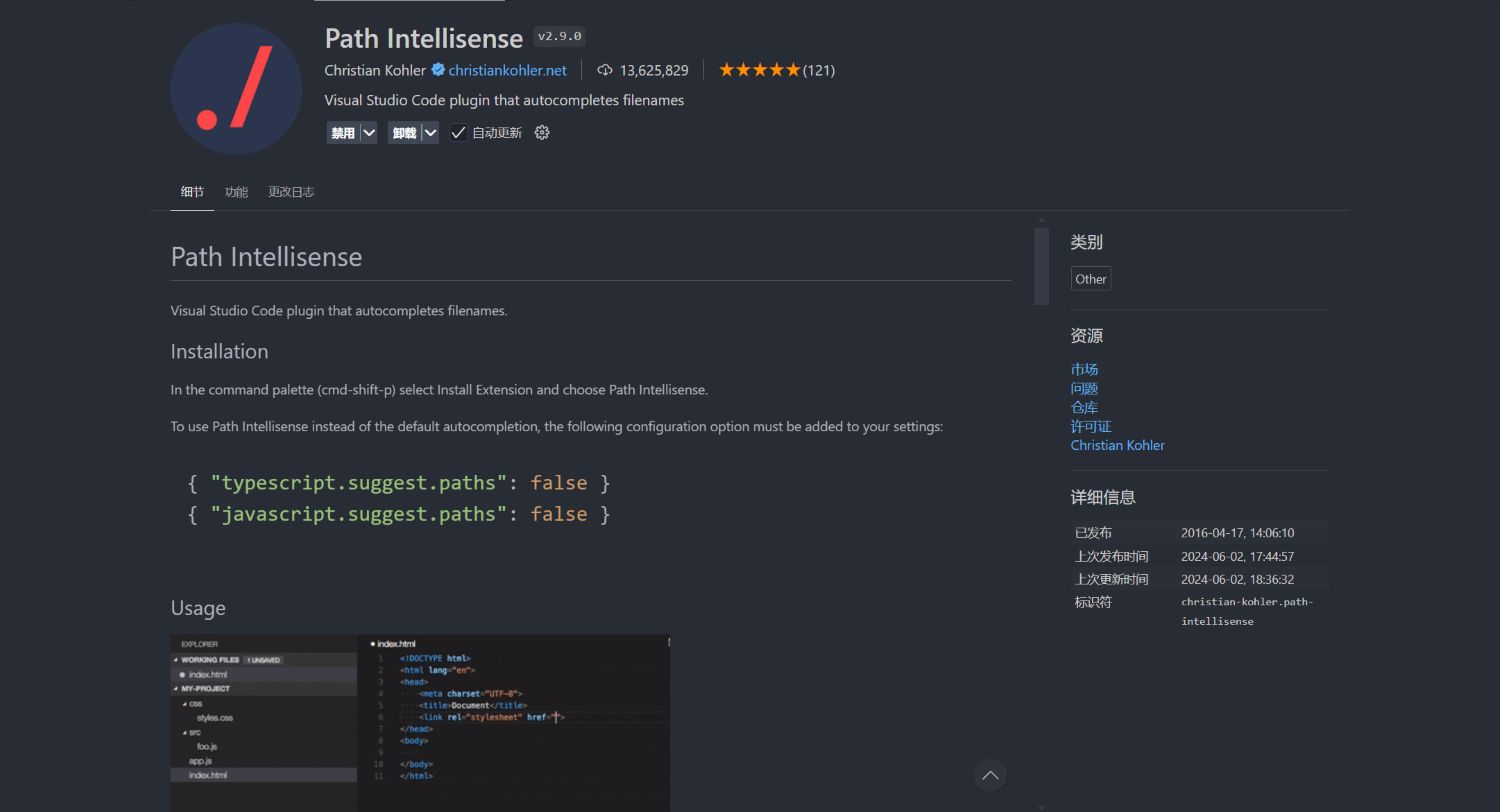This screenshot has height=812, width=1500.
Task: Open the 市场 resource link
Action: pos(1084,369)
